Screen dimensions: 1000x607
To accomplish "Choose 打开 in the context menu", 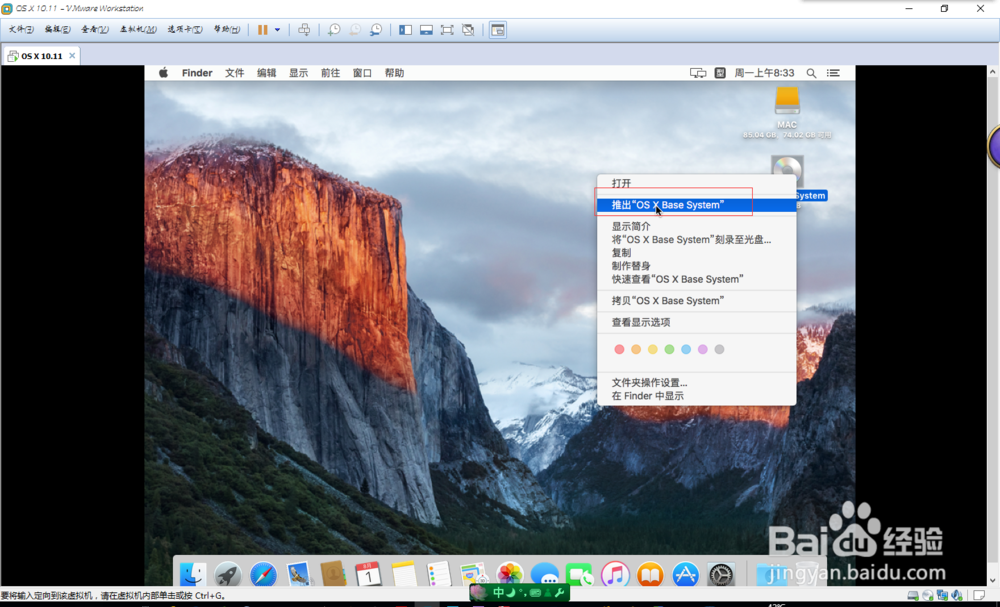I will 696,183.
